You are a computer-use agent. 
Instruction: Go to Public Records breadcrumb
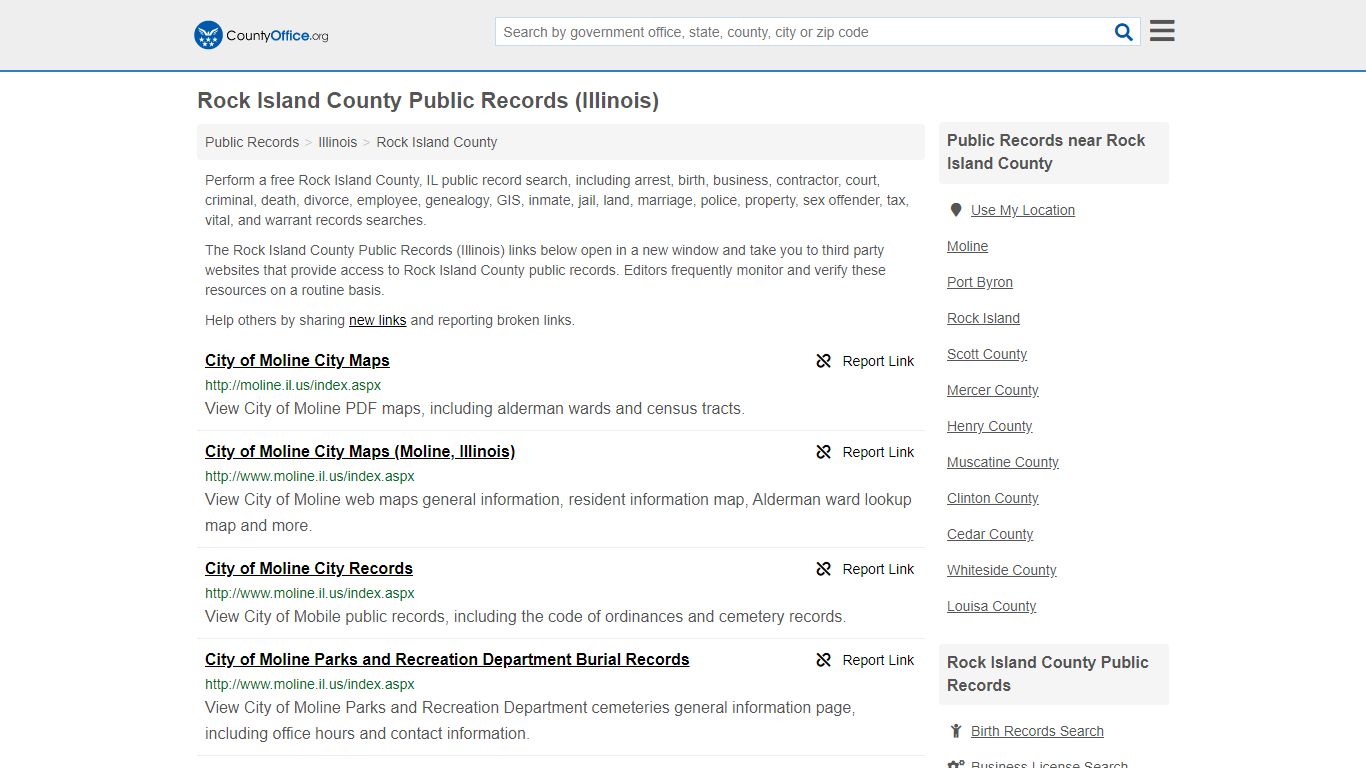point(252,142)
